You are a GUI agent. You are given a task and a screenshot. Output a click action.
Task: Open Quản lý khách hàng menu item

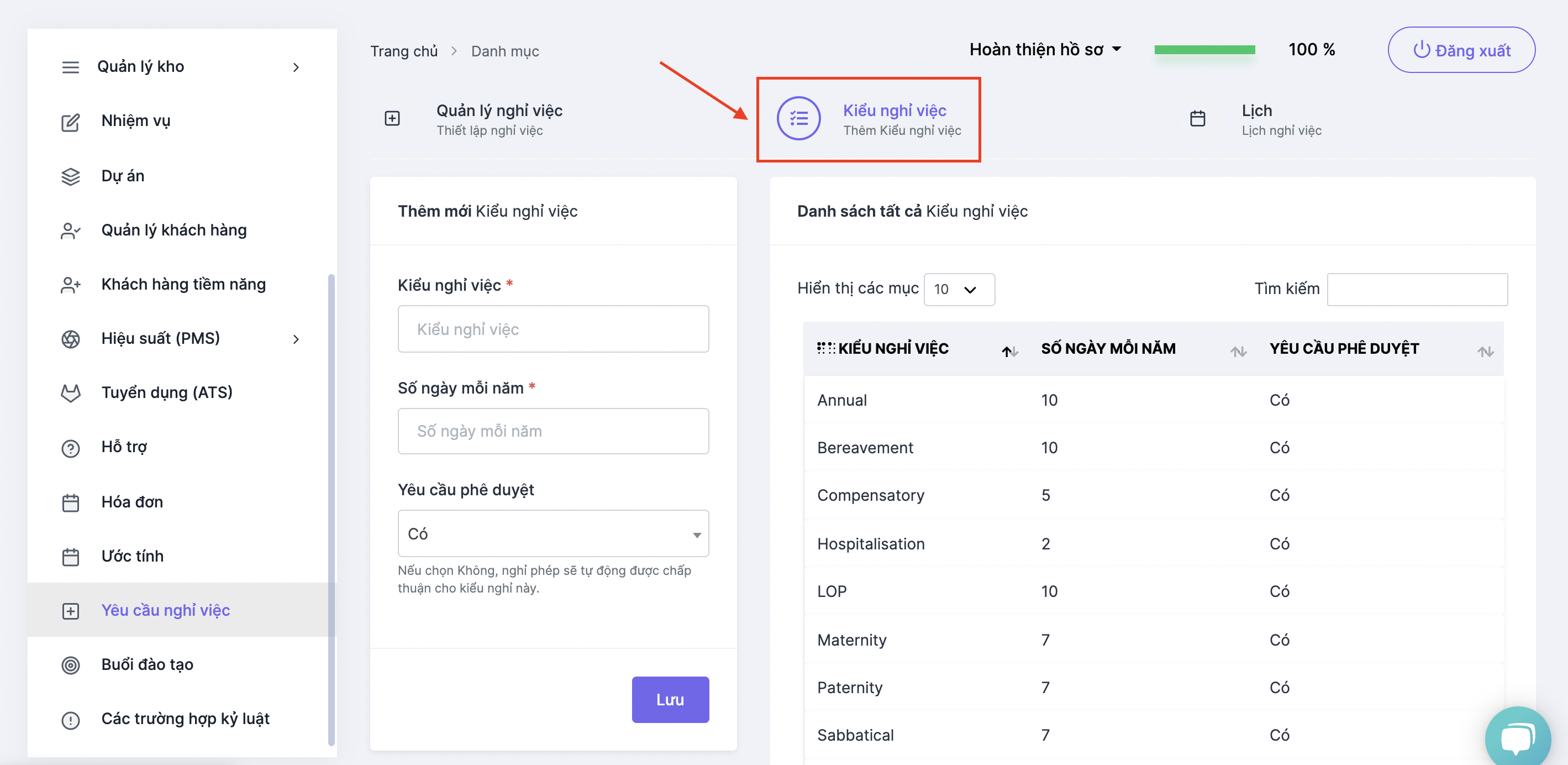[174, 230]
